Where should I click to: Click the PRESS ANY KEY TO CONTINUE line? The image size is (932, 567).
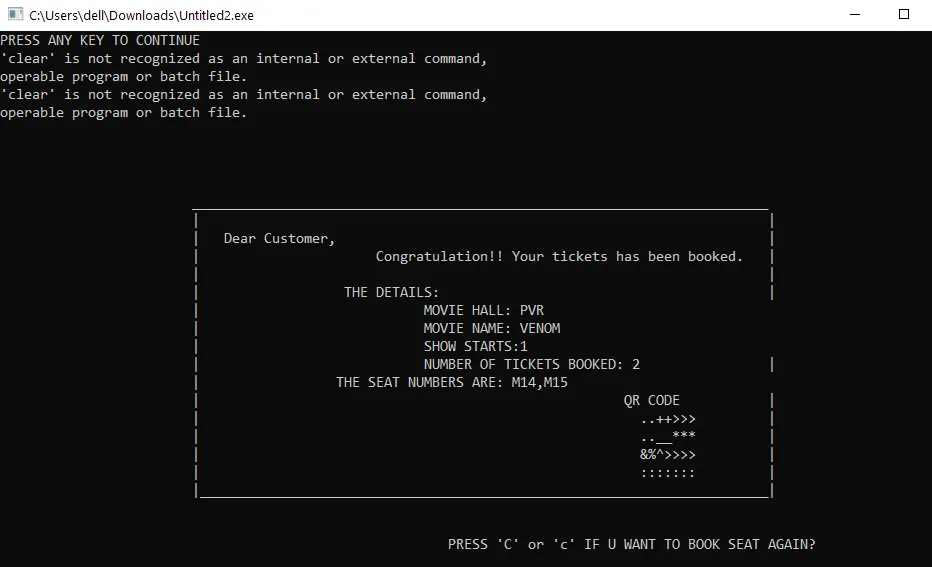point(100,41)
